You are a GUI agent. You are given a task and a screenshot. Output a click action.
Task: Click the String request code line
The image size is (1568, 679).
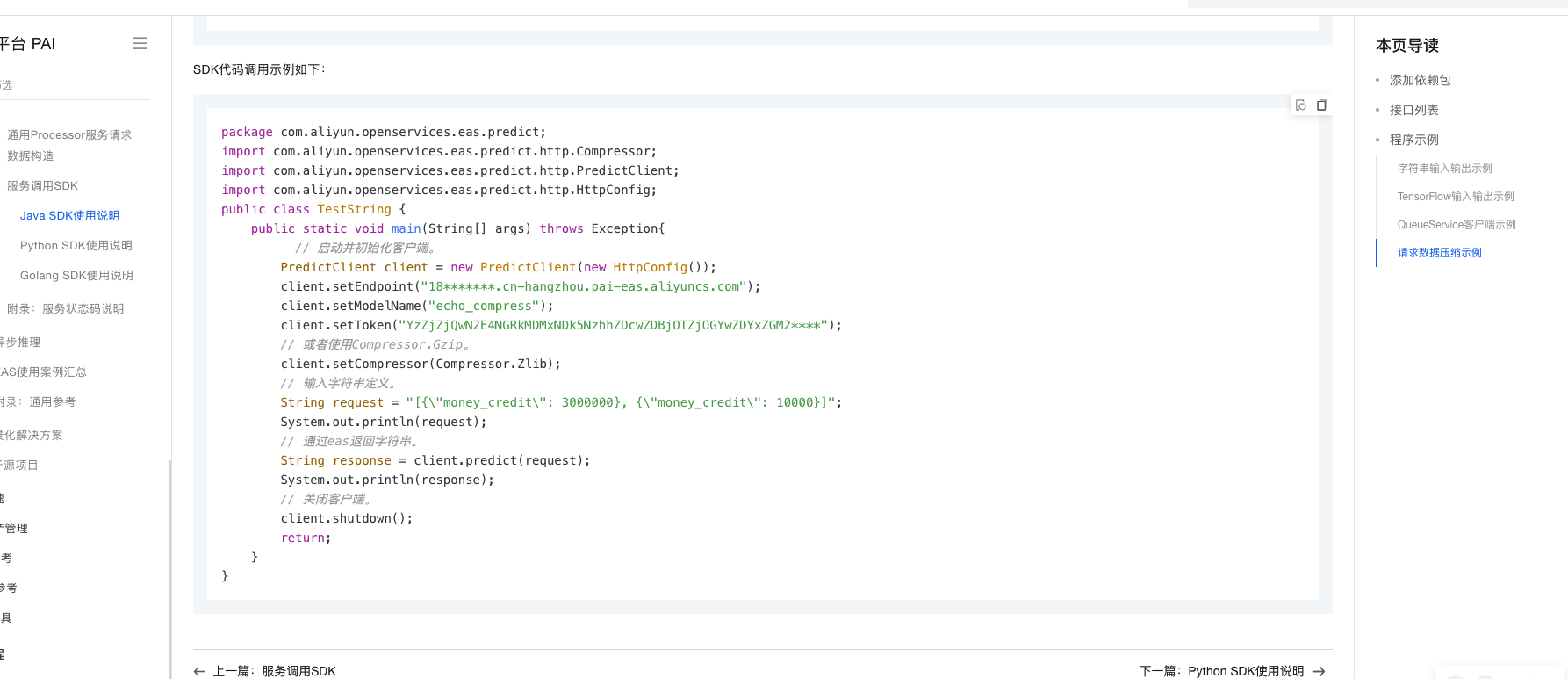pyautogui.click(x=561, y=402)
